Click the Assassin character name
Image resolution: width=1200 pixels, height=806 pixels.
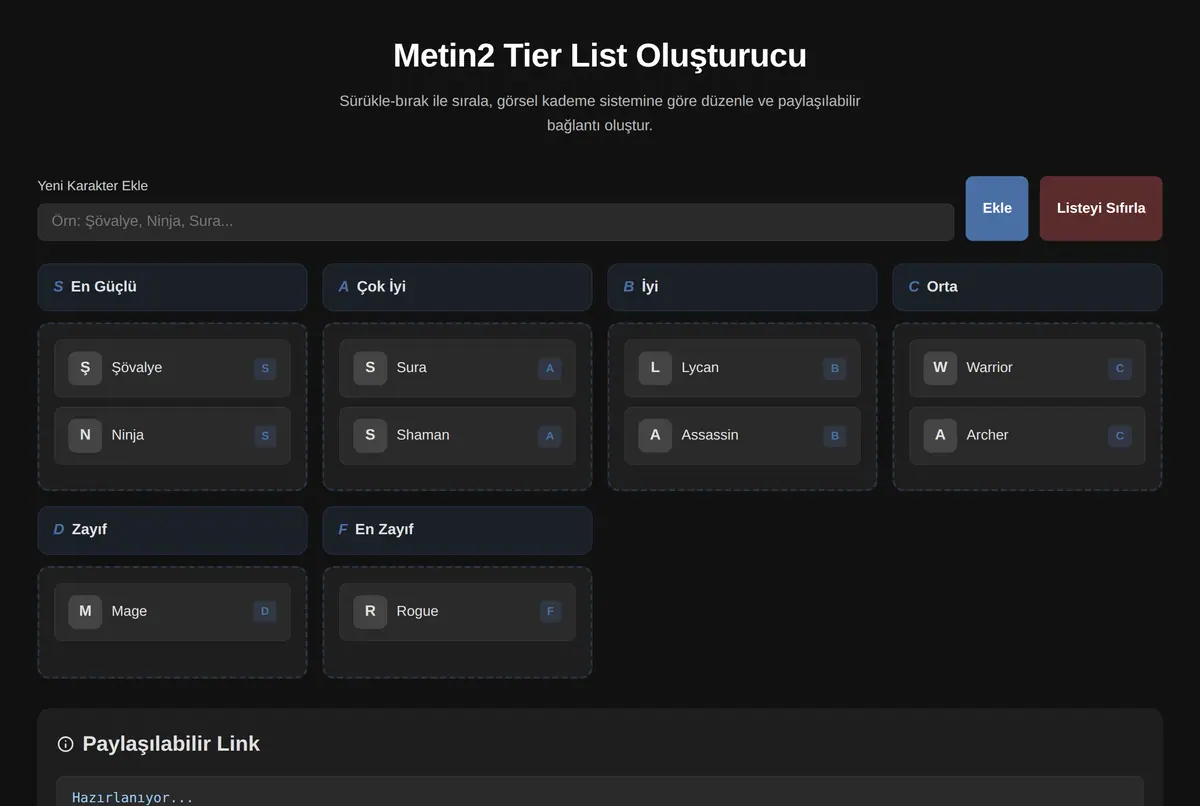click(x=710, y=435)
